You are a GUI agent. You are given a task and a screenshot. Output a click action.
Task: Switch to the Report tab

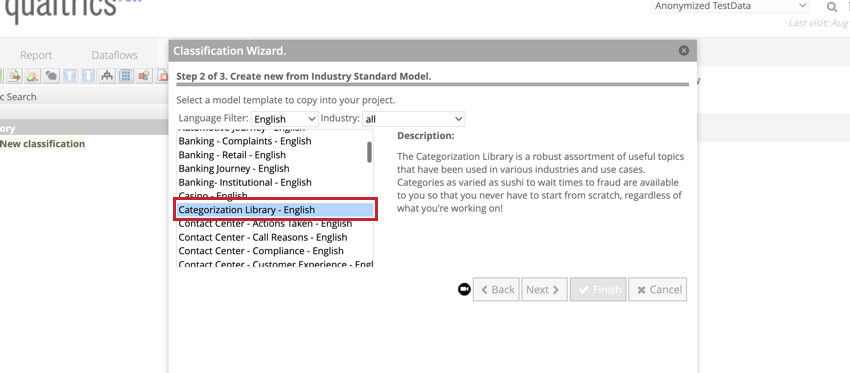pyautogui.click(x=36, y=55)
